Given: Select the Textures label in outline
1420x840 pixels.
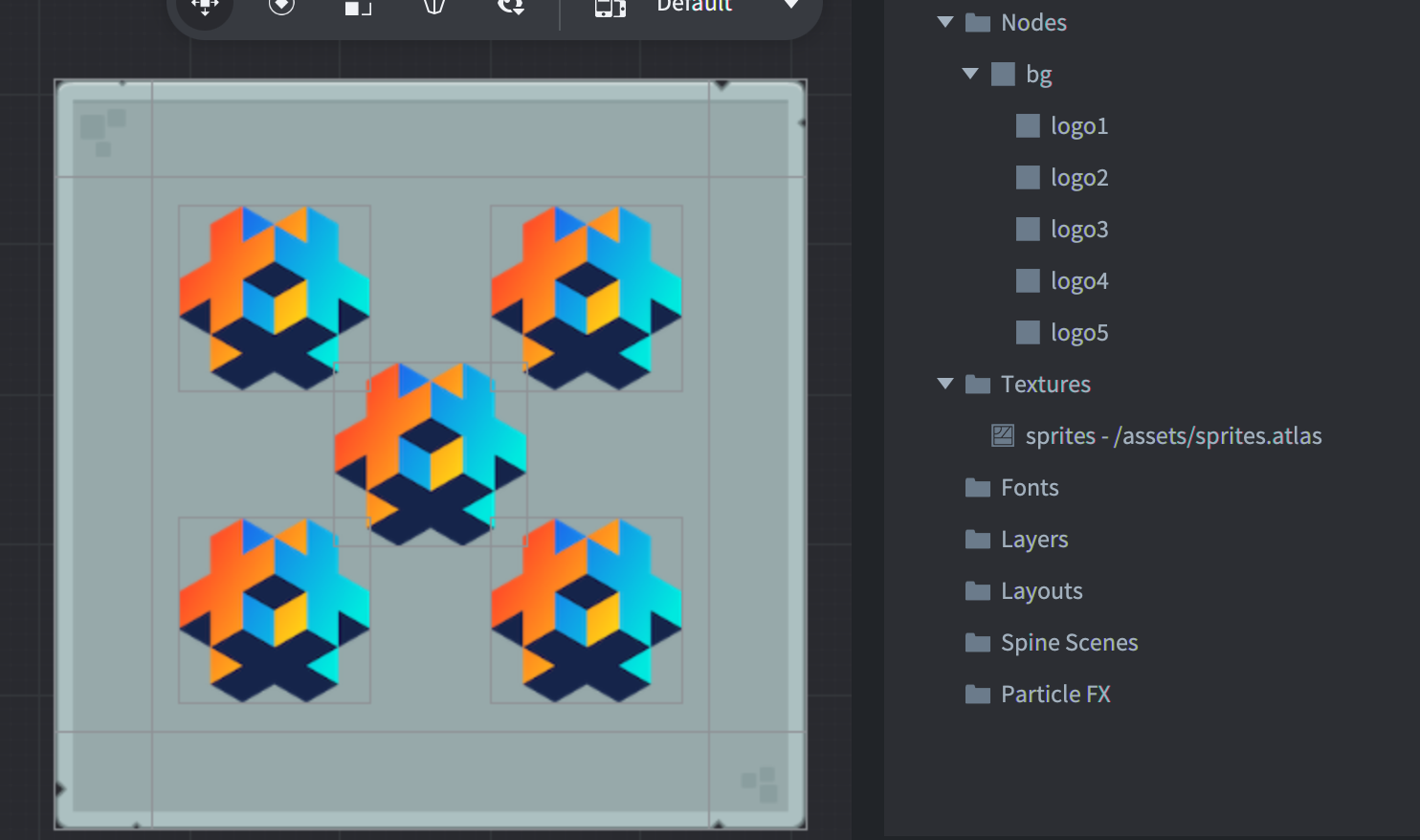Looking at the screenshot, I should point(1046,385).
